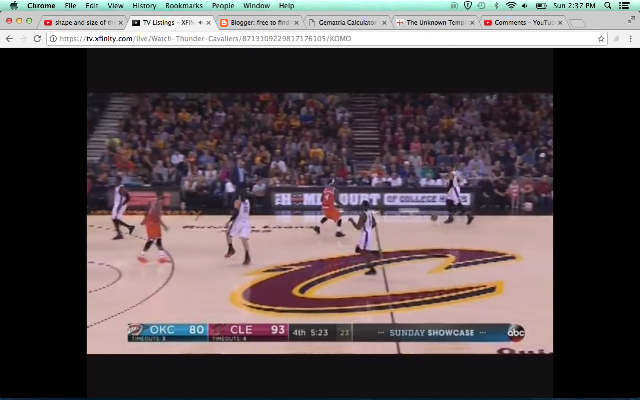640x400 pixels.
Task: Bookmark this page with the star icon
Action: (601, 39)
